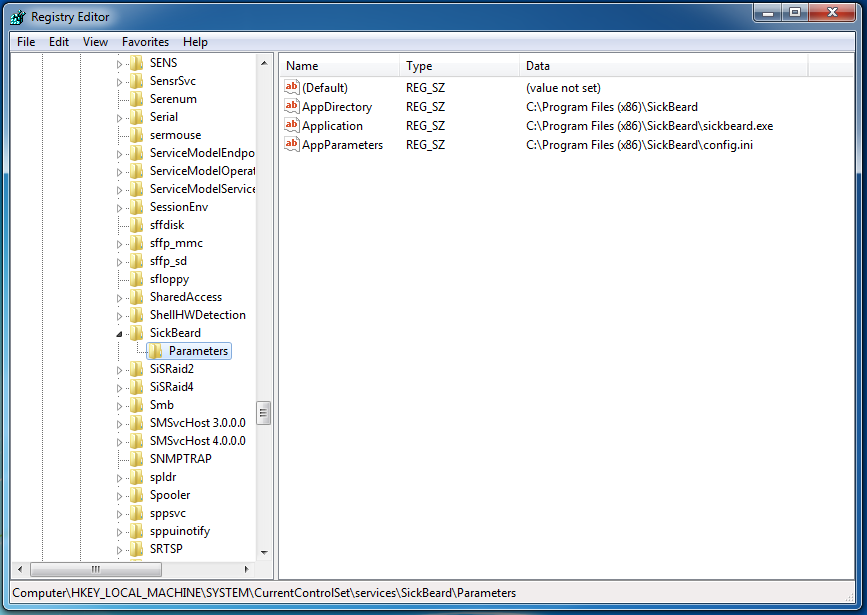Viewport: 867px width, 615px height.
Task: Click the SENS folder icon
Action: (137, 63)
